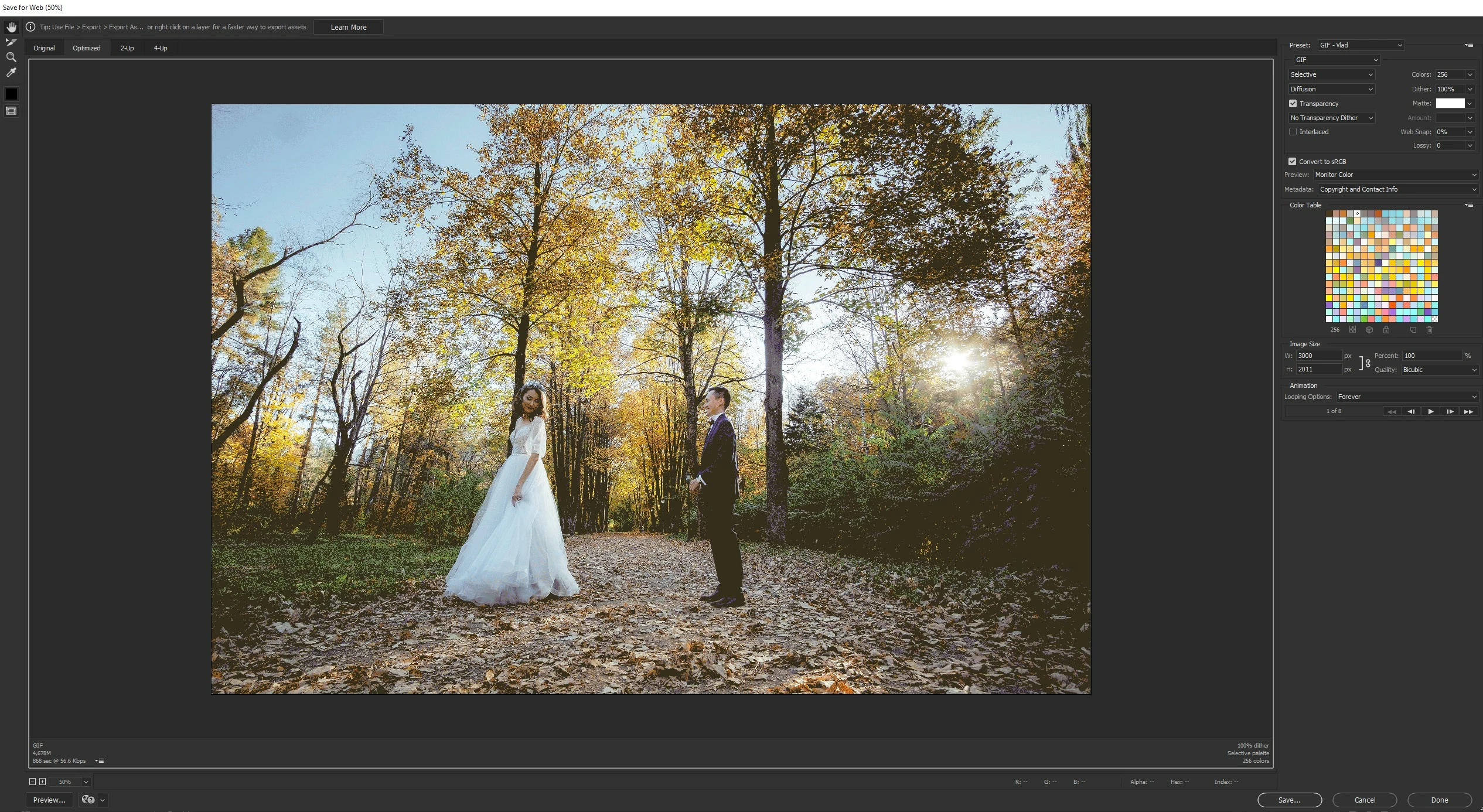Switch to the Original tab
Viewport: 1483px width, 812px height.
44,48
